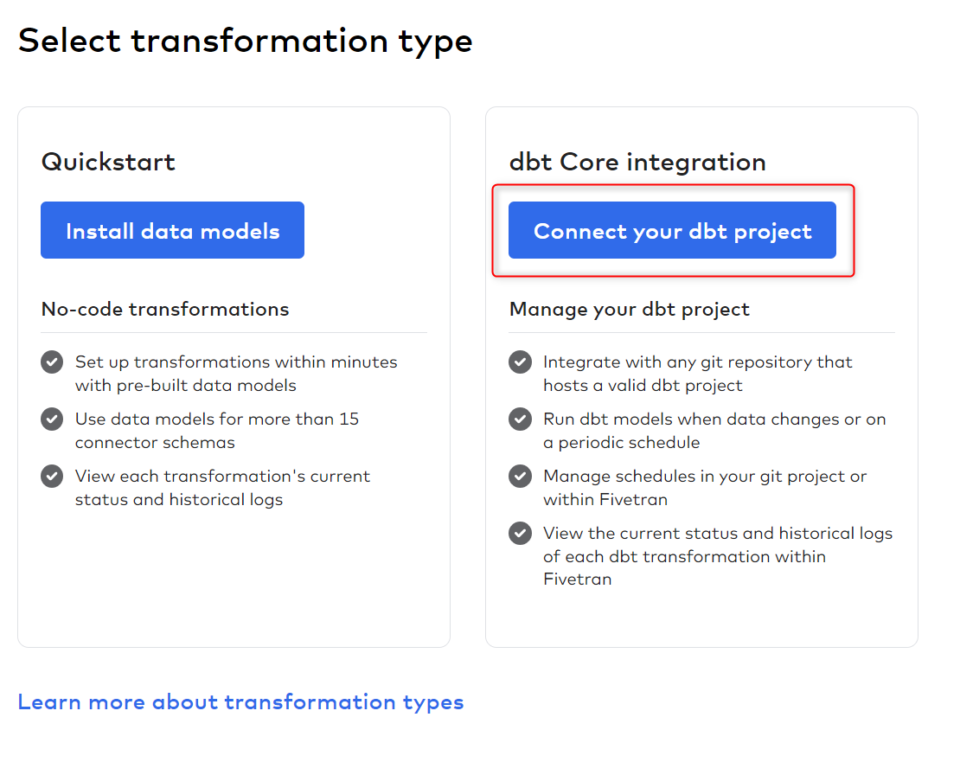Select the dbt Core integration heading
Screen dimensions: 960x762
click(637, 161)
